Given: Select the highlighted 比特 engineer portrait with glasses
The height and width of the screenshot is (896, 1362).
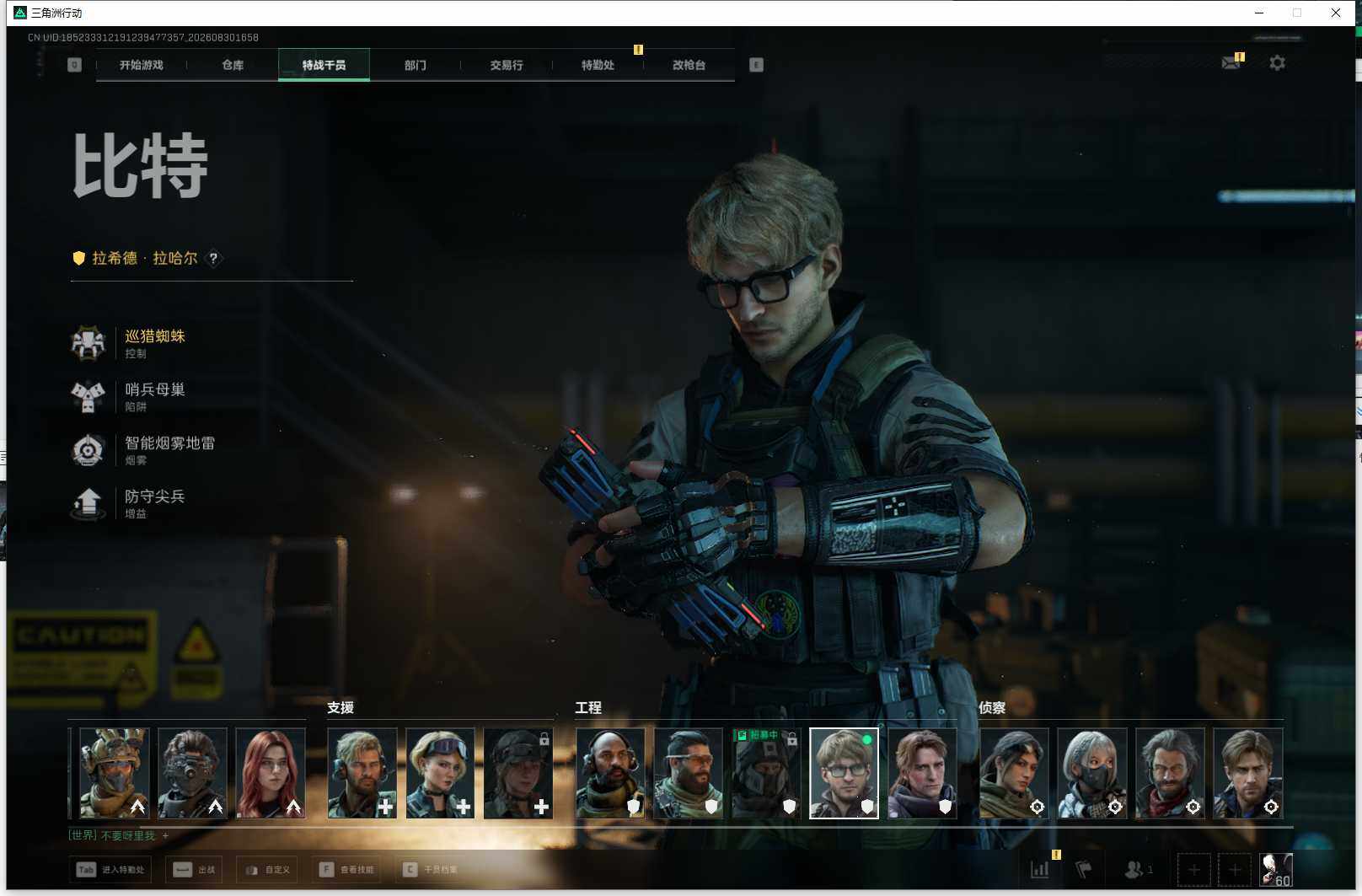Looking at the screenshot, I should pos(844,773).
